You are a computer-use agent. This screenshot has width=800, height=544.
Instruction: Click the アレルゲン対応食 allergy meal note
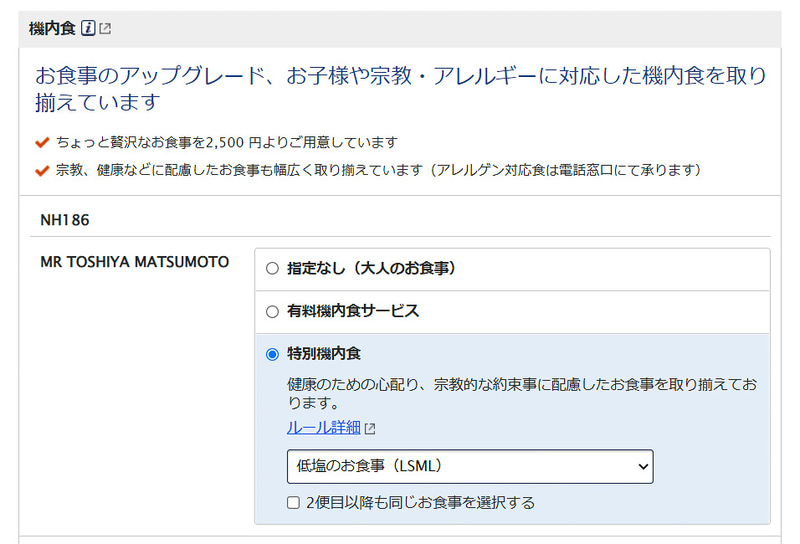tap(378, 170)
